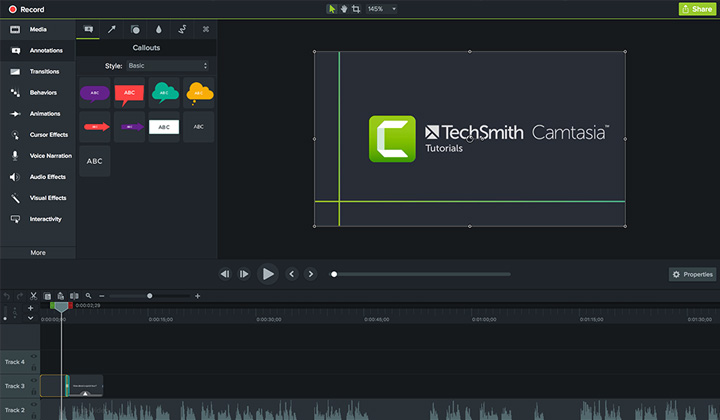Pick the small plain ABC text callout
This screenshot has height=420, width=720.
tap(199, 127)
